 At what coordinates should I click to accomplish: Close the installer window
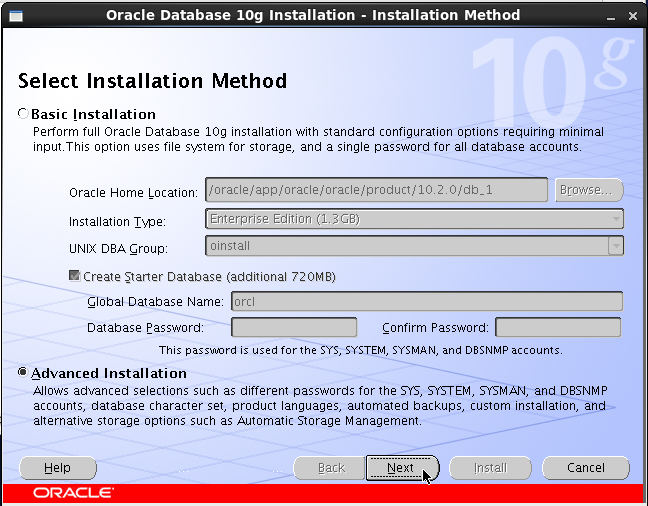click(x=633, y=16)
